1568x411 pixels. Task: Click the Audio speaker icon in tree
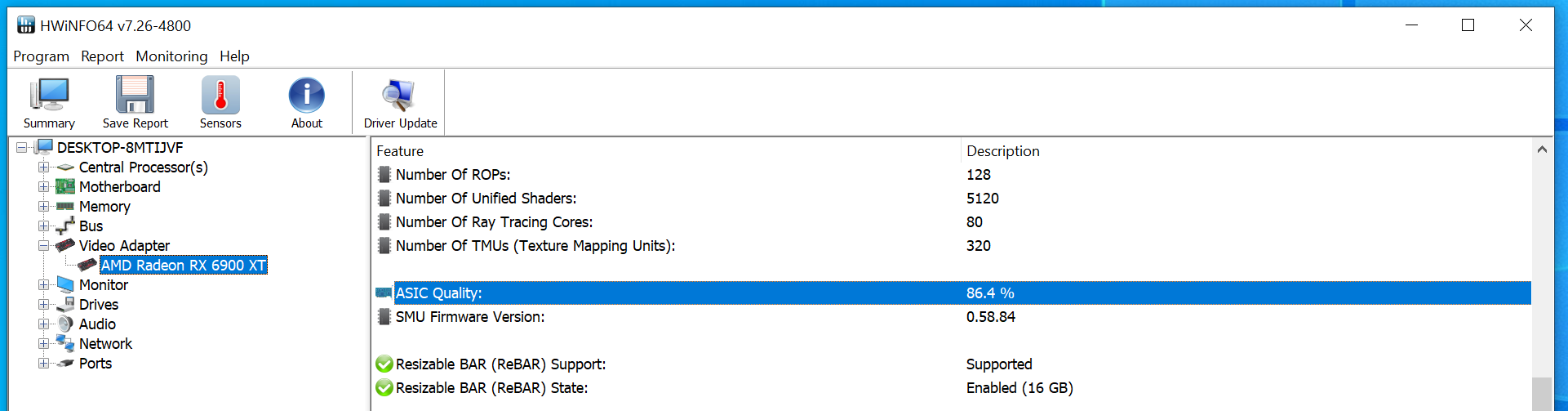click(65, 324)
